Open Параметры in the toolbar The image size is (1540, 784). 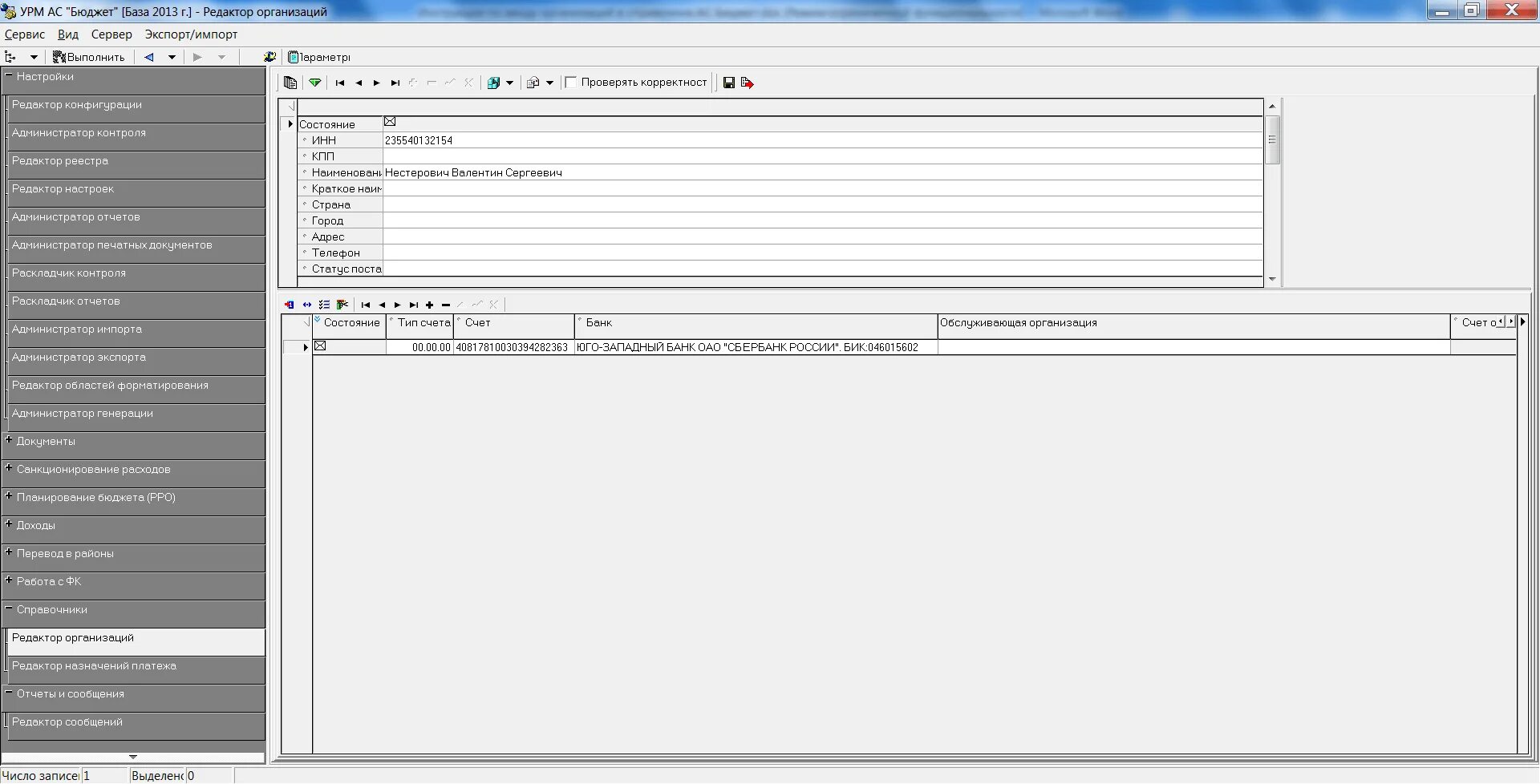pos(319,57)
